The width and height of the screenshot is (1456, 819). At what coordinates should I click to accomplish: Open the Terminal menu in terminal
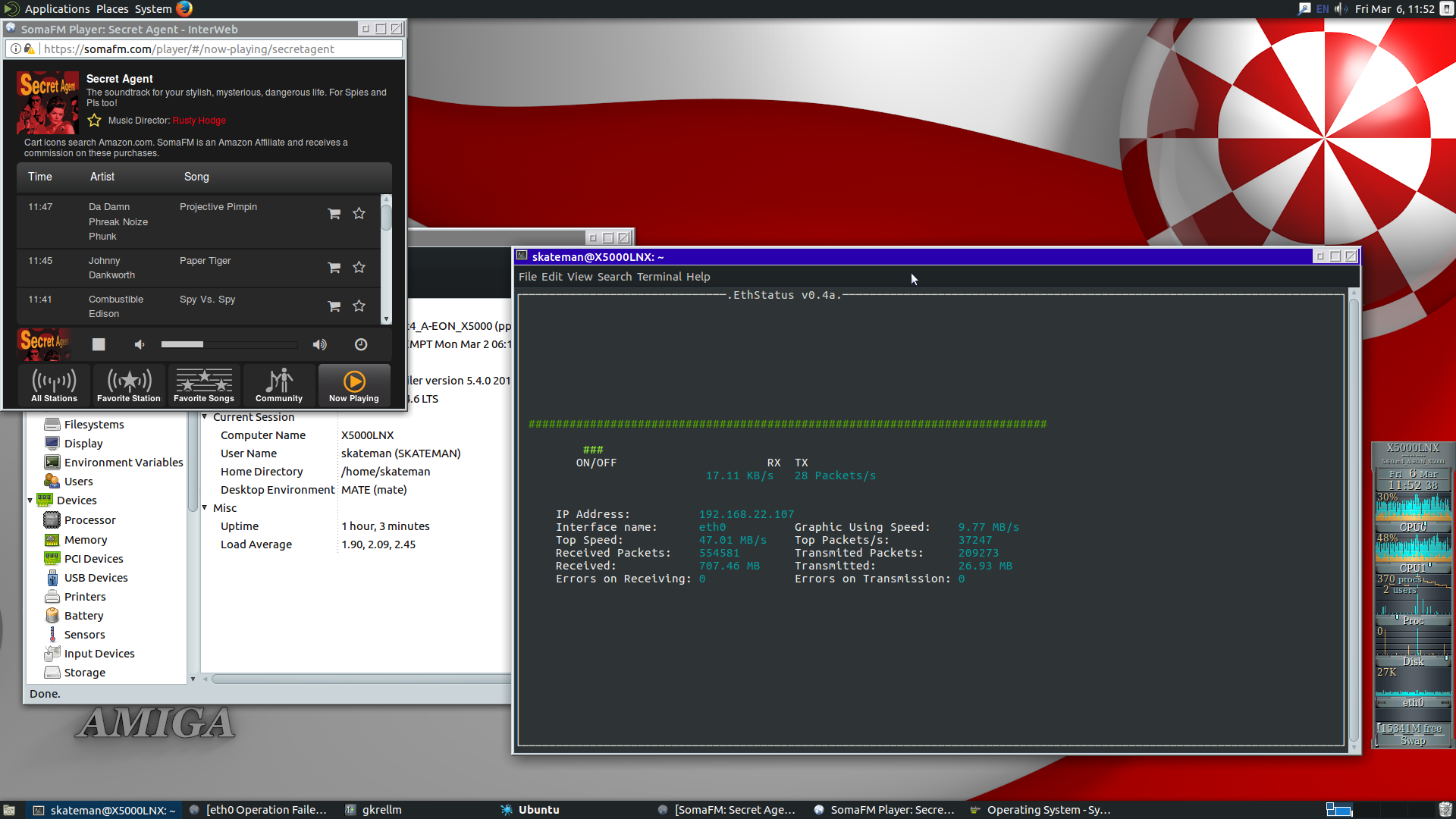pos(659,277)
